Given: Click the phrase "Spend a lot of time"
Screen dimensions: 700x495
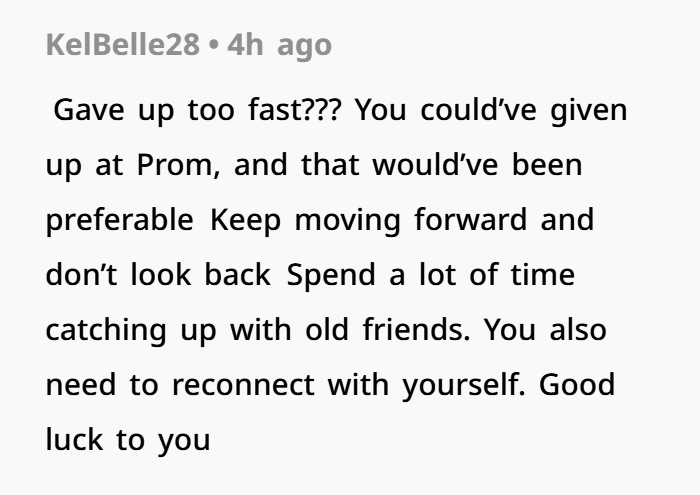Looking at the screenshot, I should [431, 274].
